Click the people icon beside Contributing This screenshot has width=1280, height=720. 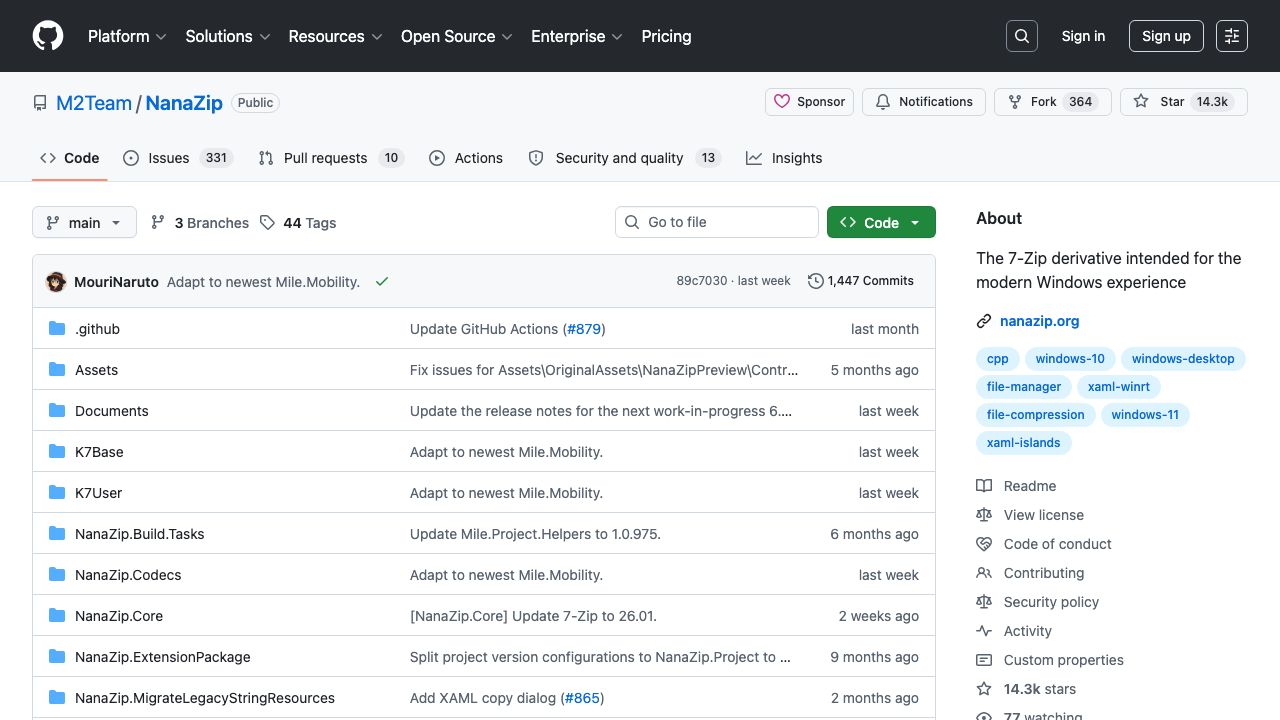[x=984, y=573]
